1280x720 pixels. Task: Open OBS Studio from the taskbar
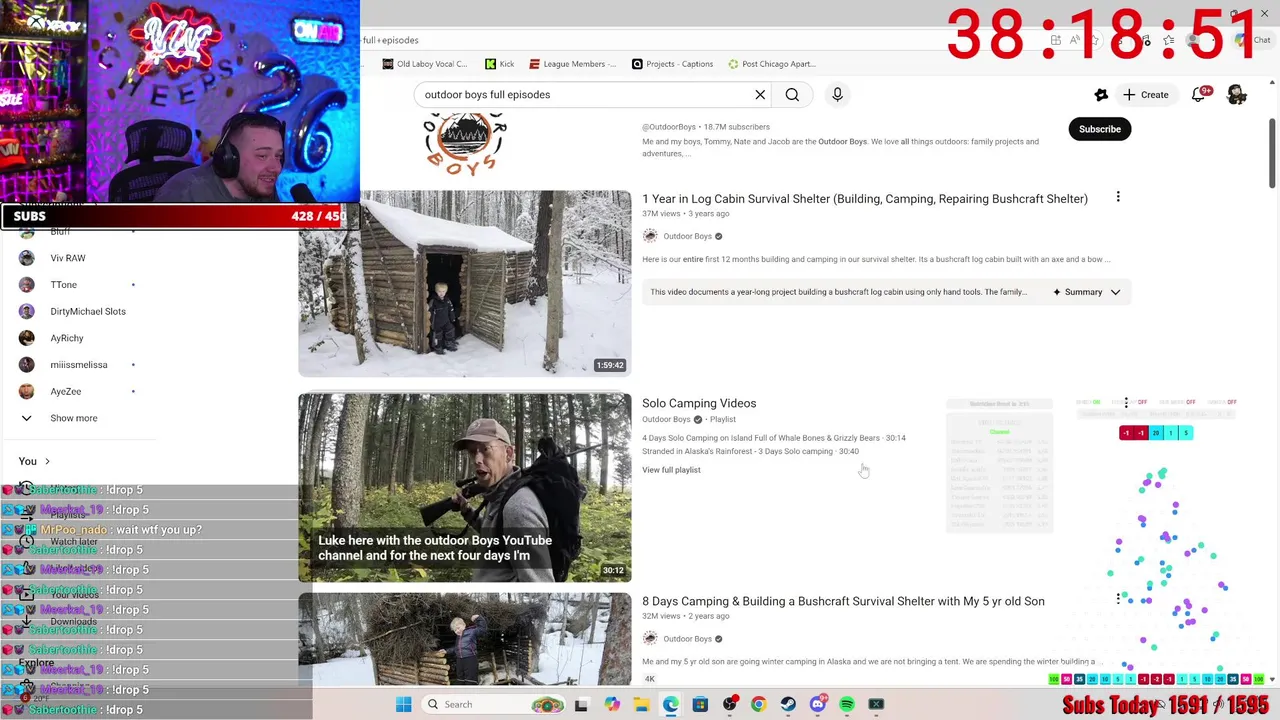730,704
